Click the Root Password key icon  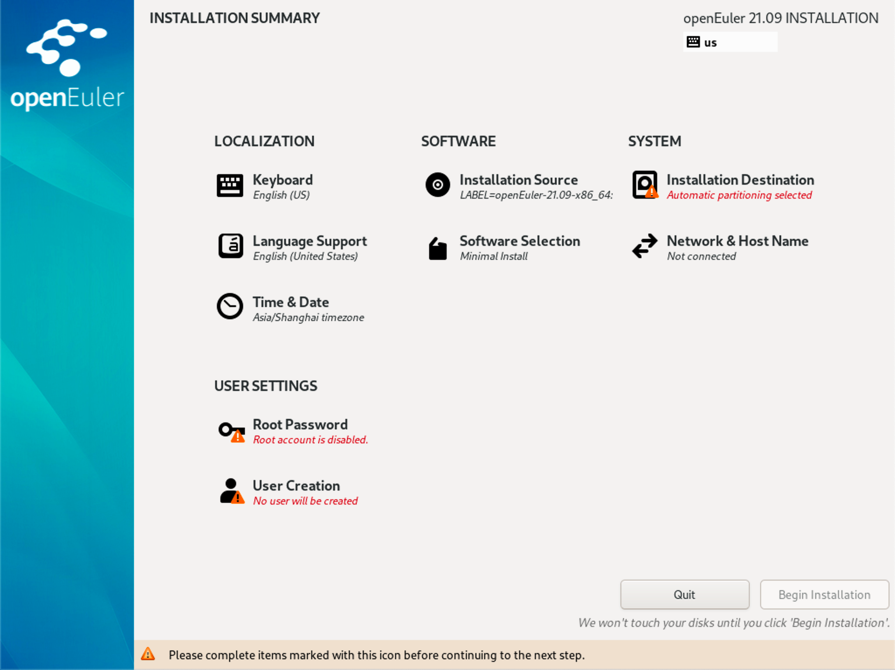231,431
